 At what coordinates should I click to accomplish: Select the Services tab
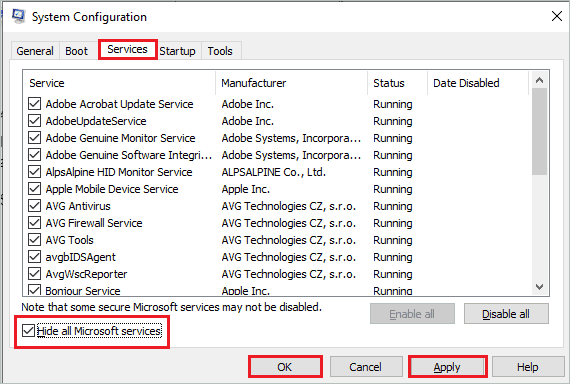[x=127, y=49]
